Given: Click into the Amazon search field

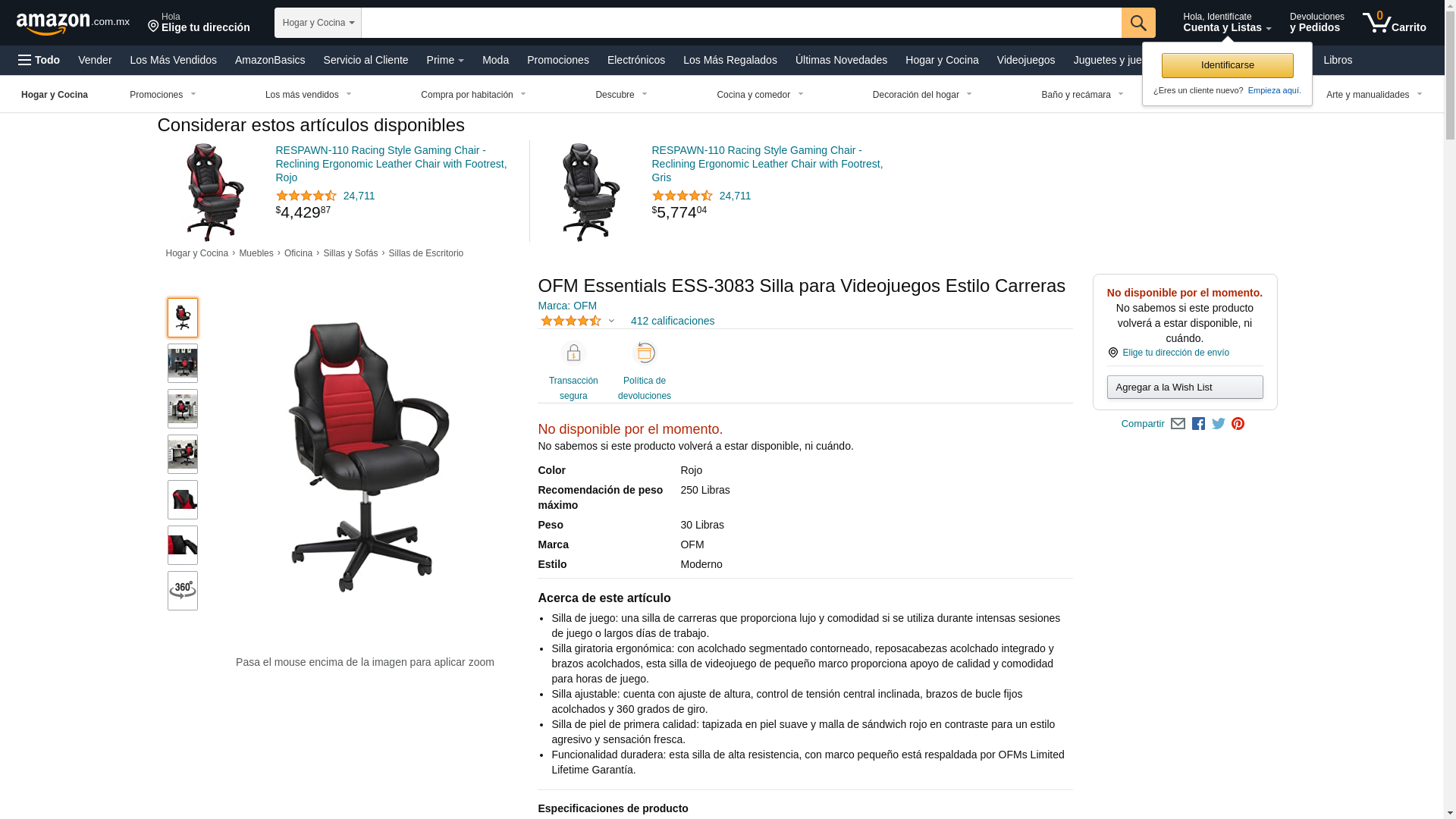Looking at the screenshot, I should point(742,23).
